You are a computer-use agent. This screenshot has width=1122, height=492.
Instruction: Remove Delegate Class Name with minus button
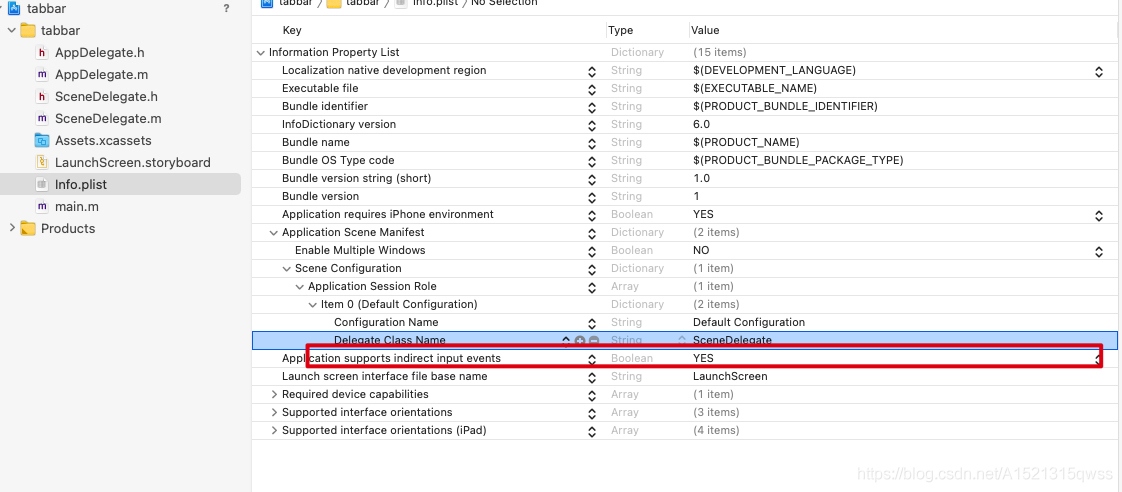[593, 340]
